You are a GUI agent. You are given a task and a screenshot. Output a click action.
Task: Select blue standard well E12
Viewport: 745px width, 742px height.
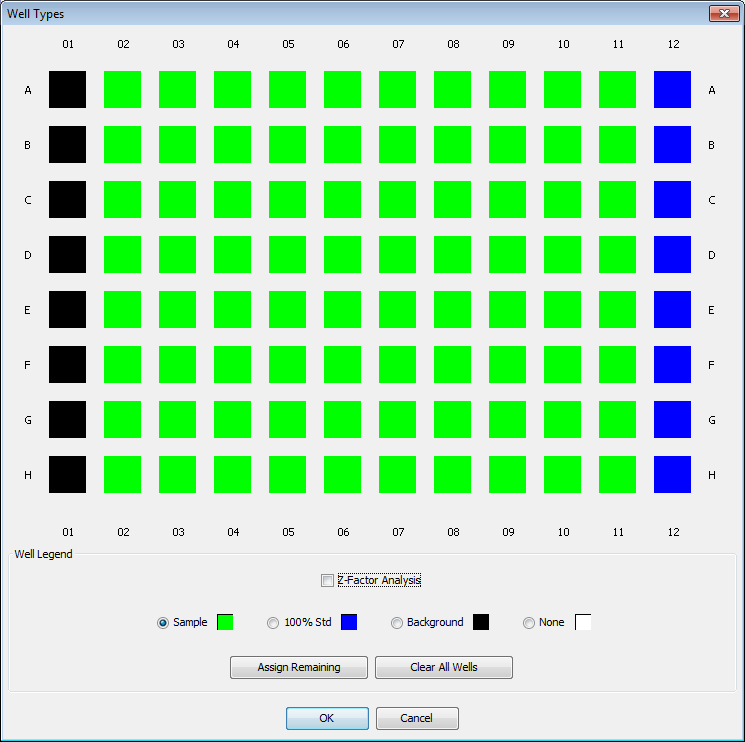click(x=672, y=310)
